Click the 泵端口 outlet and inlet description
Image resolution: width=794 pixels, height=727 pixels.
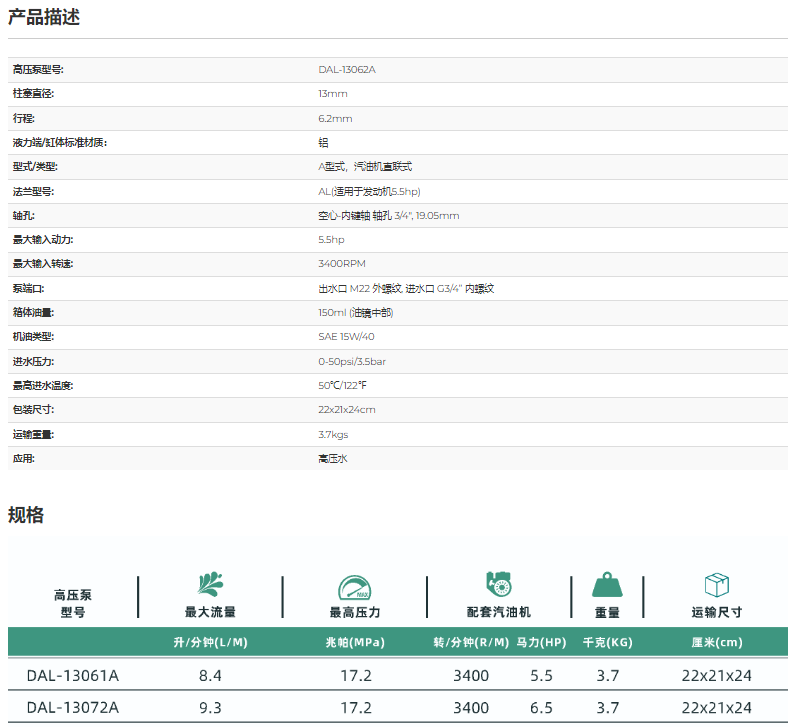[406, 288]
